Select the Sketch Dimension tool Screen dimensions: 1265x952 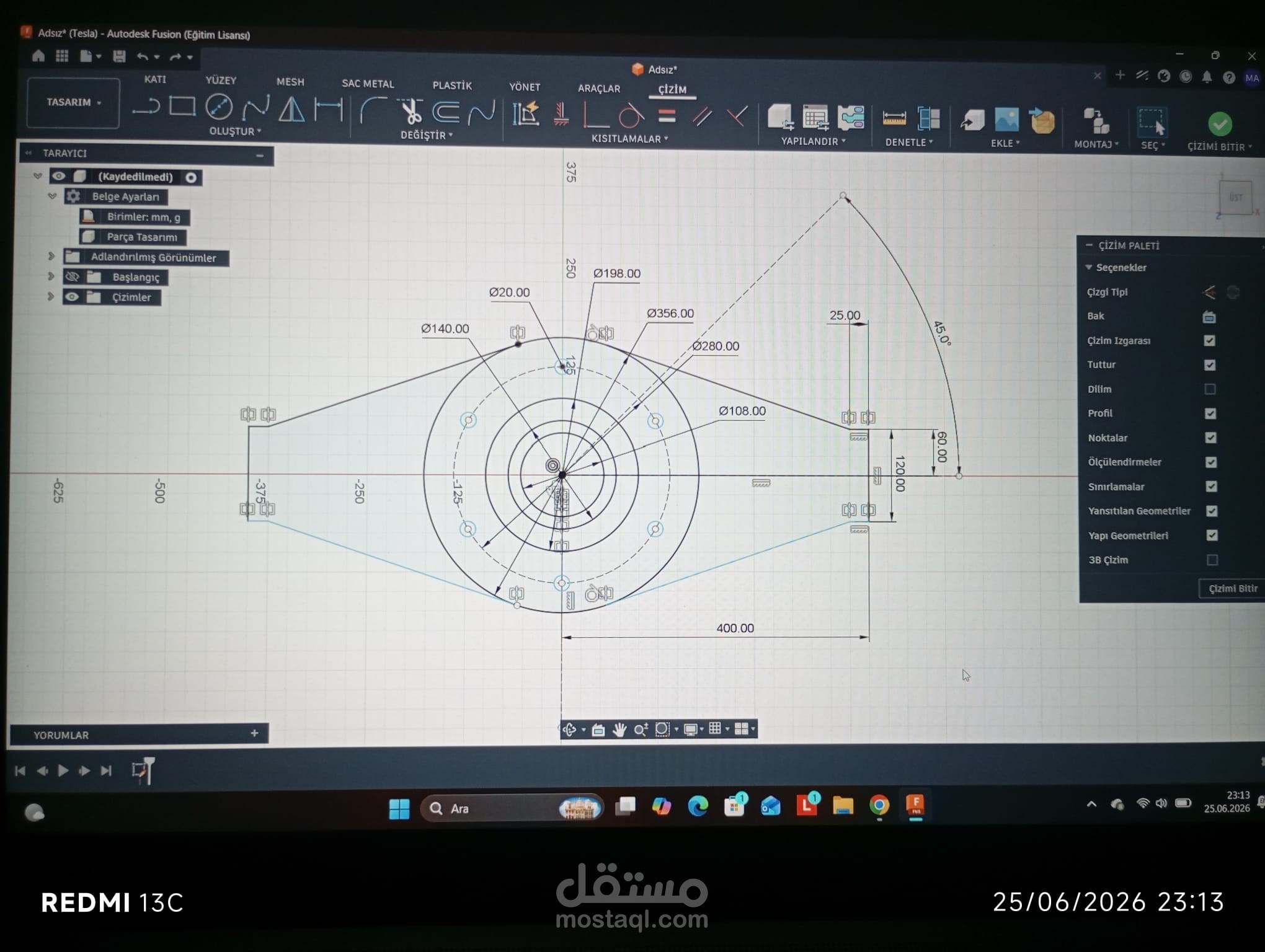coord(328,110)
